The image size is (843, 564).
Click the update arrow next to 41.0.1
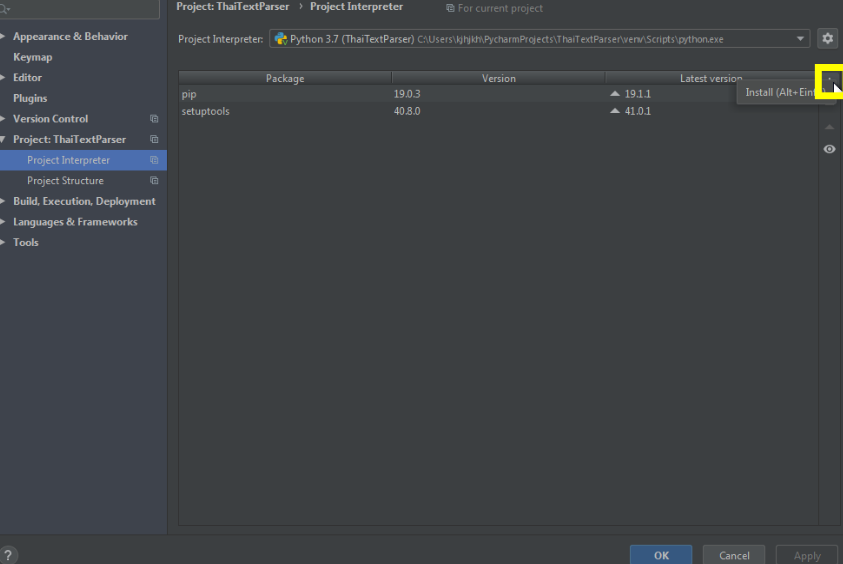615,111
